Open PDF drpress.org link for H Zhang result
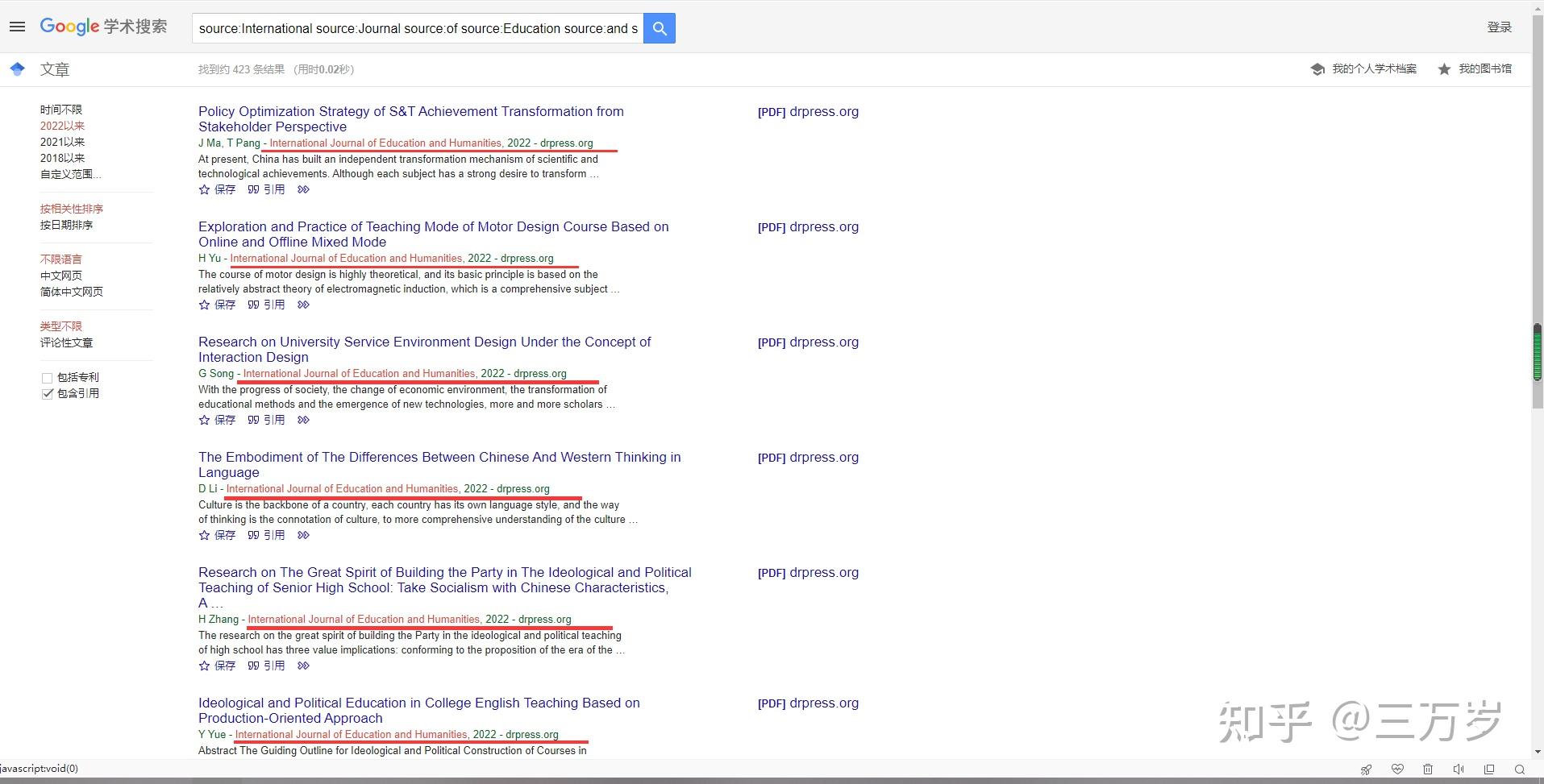Screen dimensions: 1544x784 [808, 573]
